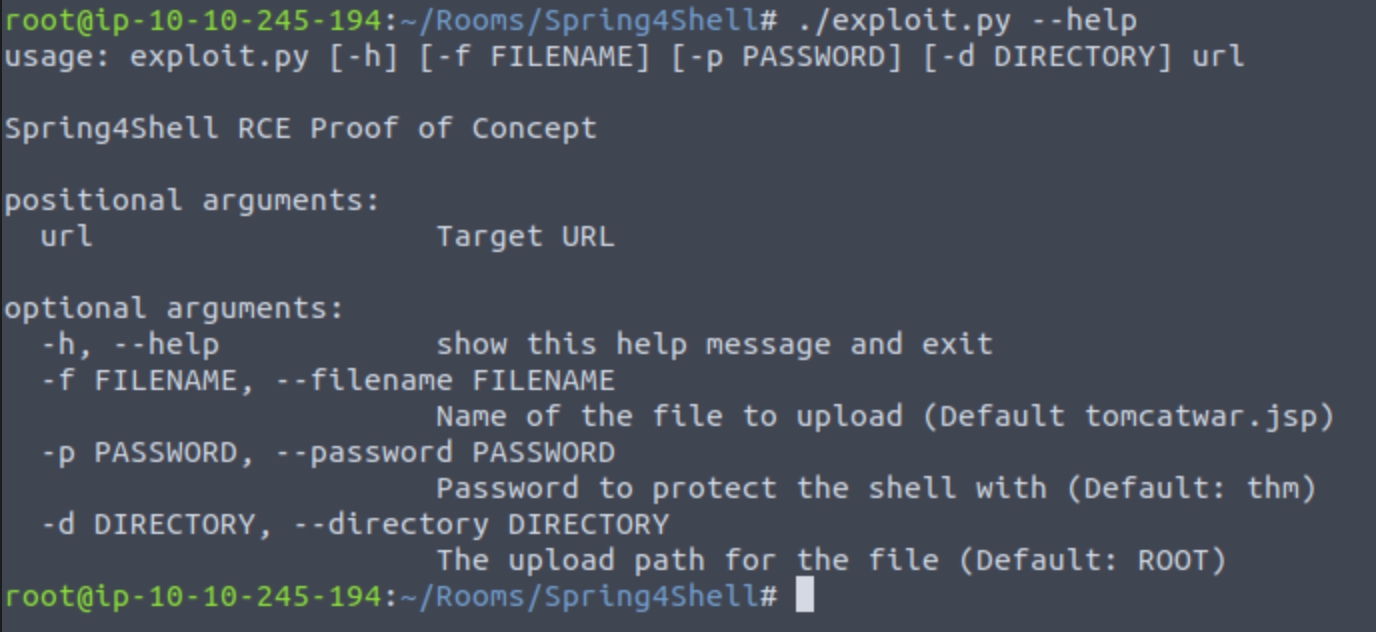Click the "optional arguments:" heading
The height and width of the screenshot is (632, 1376).
[x=174, y=308]
